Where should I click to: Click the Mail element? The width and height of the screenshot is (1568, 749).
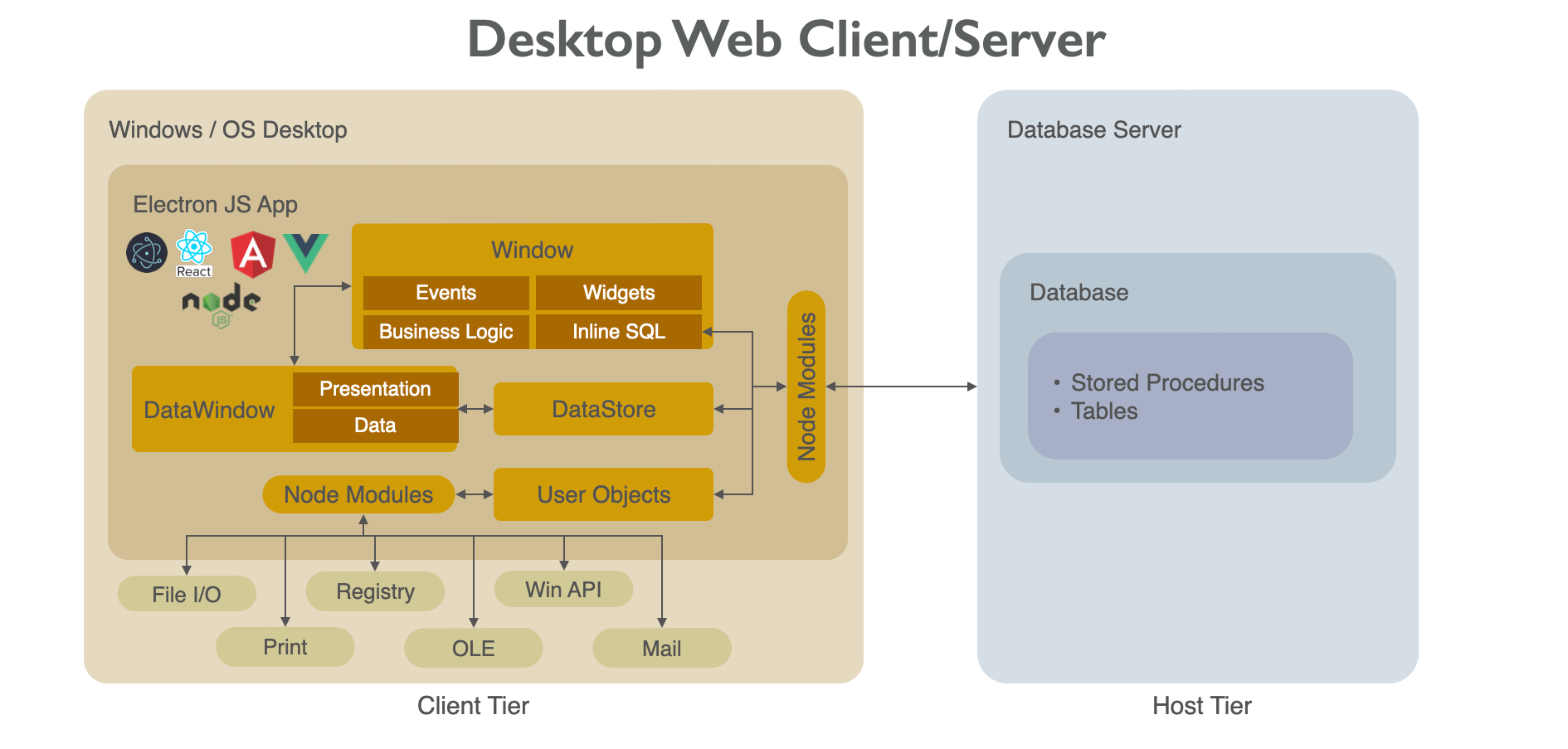point(661,648)
